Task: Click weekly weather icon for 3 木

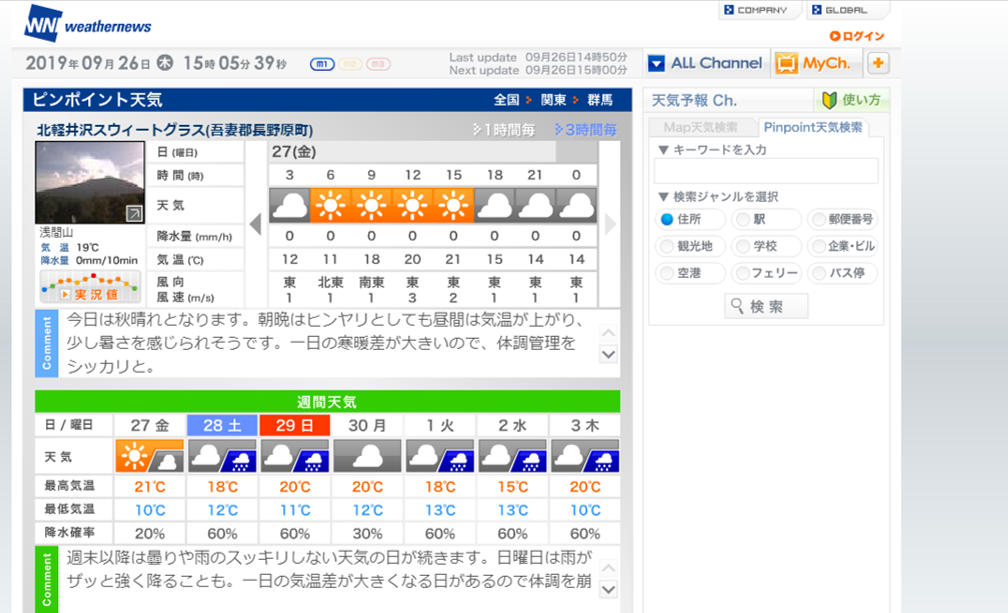Action: (585, 456)
